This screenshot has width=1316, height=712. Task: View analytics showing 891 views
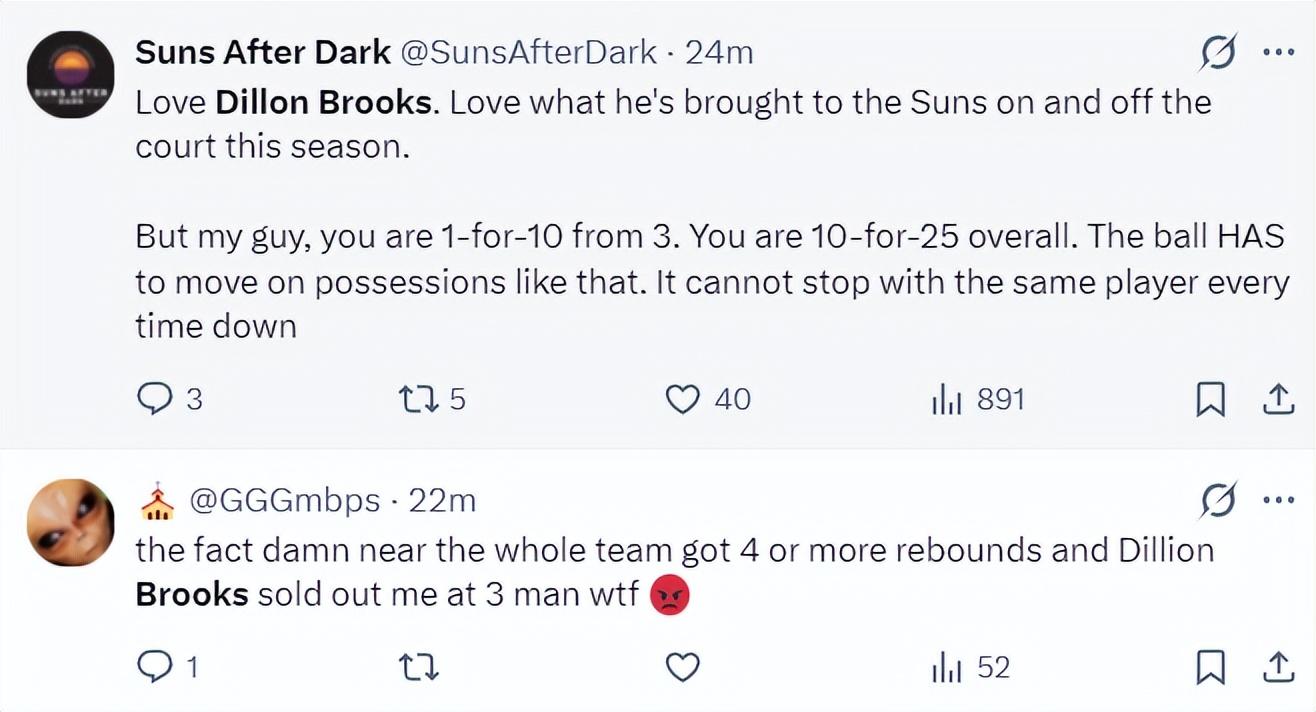946,400
